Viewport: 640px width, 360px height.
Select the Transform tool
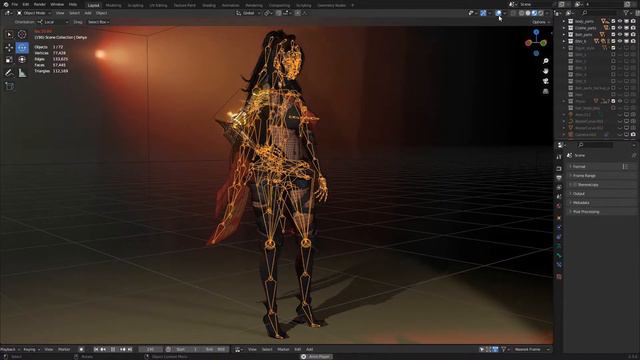(22, 60)
